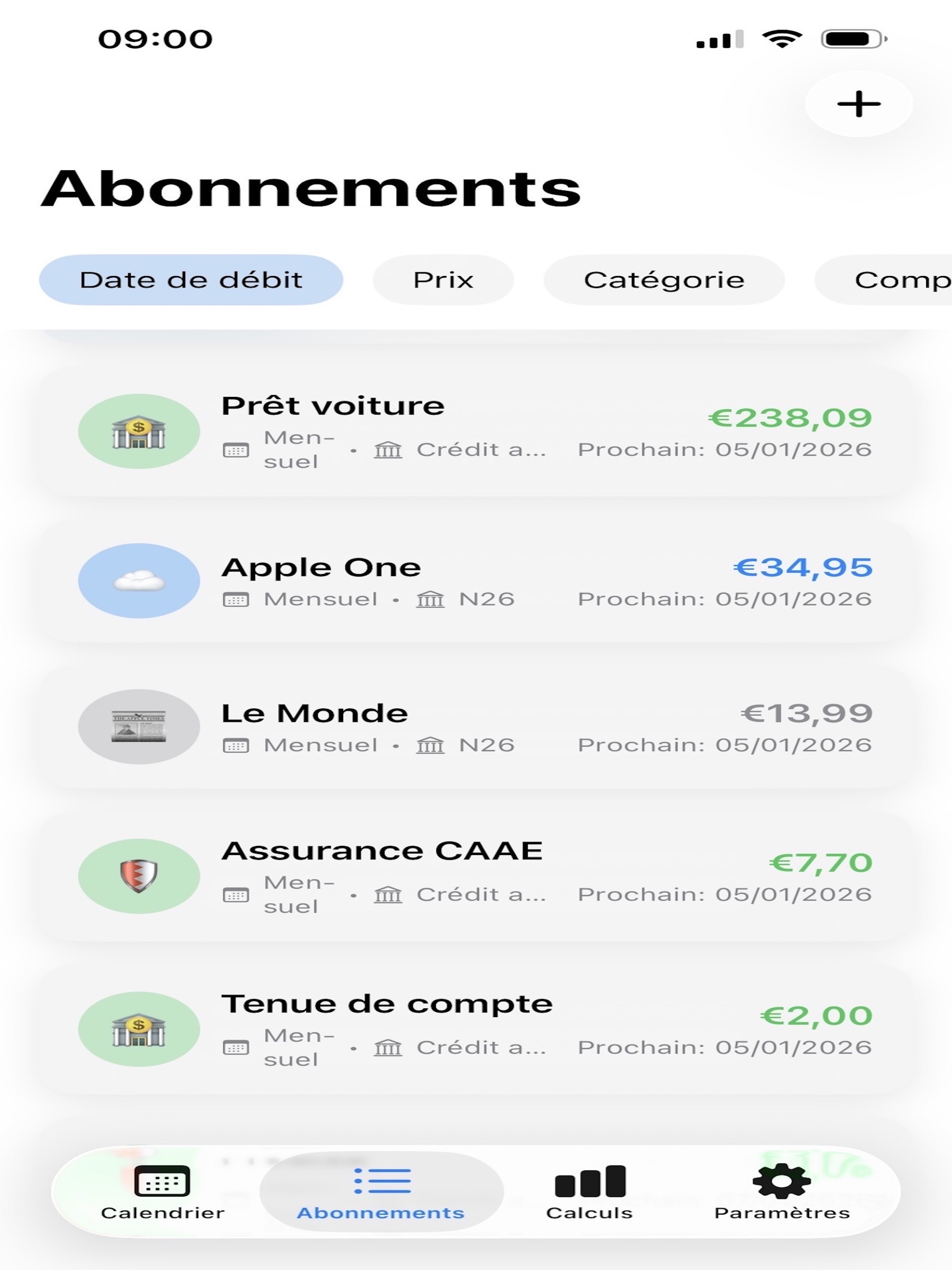Open Tenue de compte next date
This screenshot has height=1270, width=952.
pos(725,1047)
